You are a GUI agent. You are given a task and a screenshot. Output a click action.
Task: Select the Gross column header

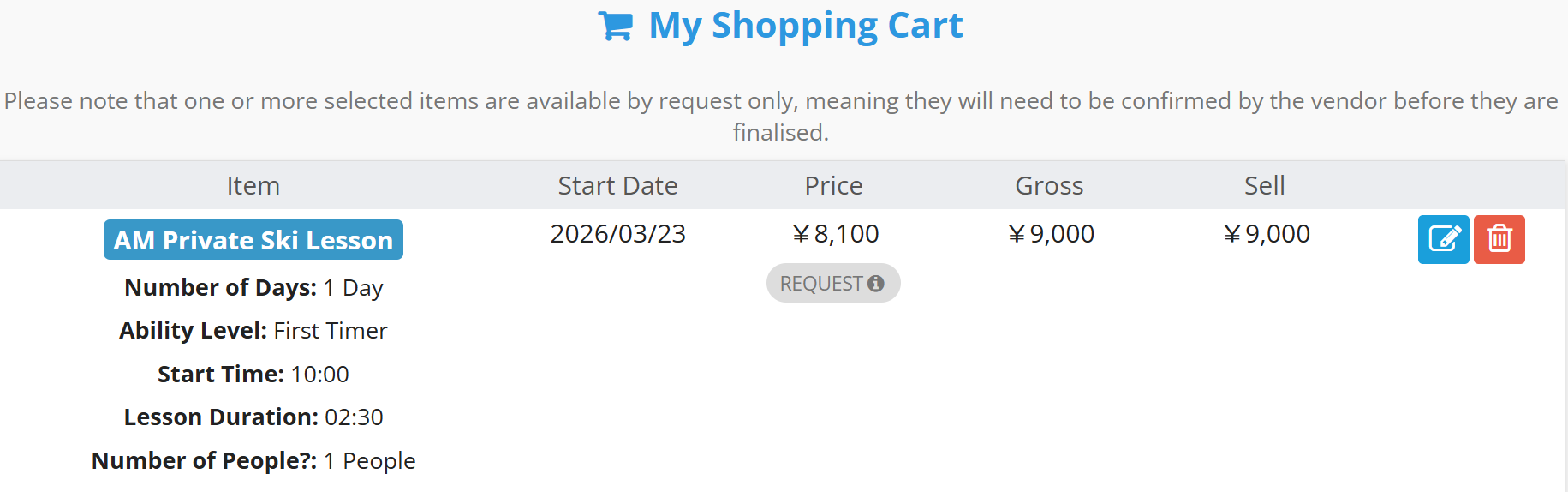click(x=1049, y=186)
